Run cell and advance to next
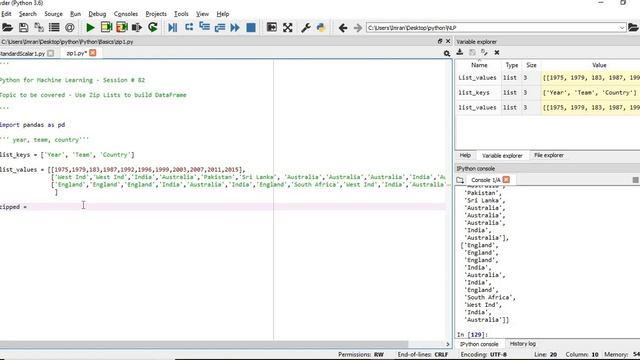 point(122,28)
